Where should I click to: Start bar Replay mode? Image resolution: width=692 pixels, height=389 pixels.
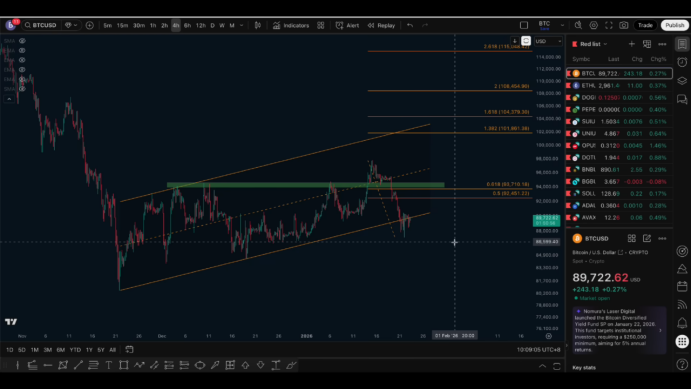click(382, 26)
